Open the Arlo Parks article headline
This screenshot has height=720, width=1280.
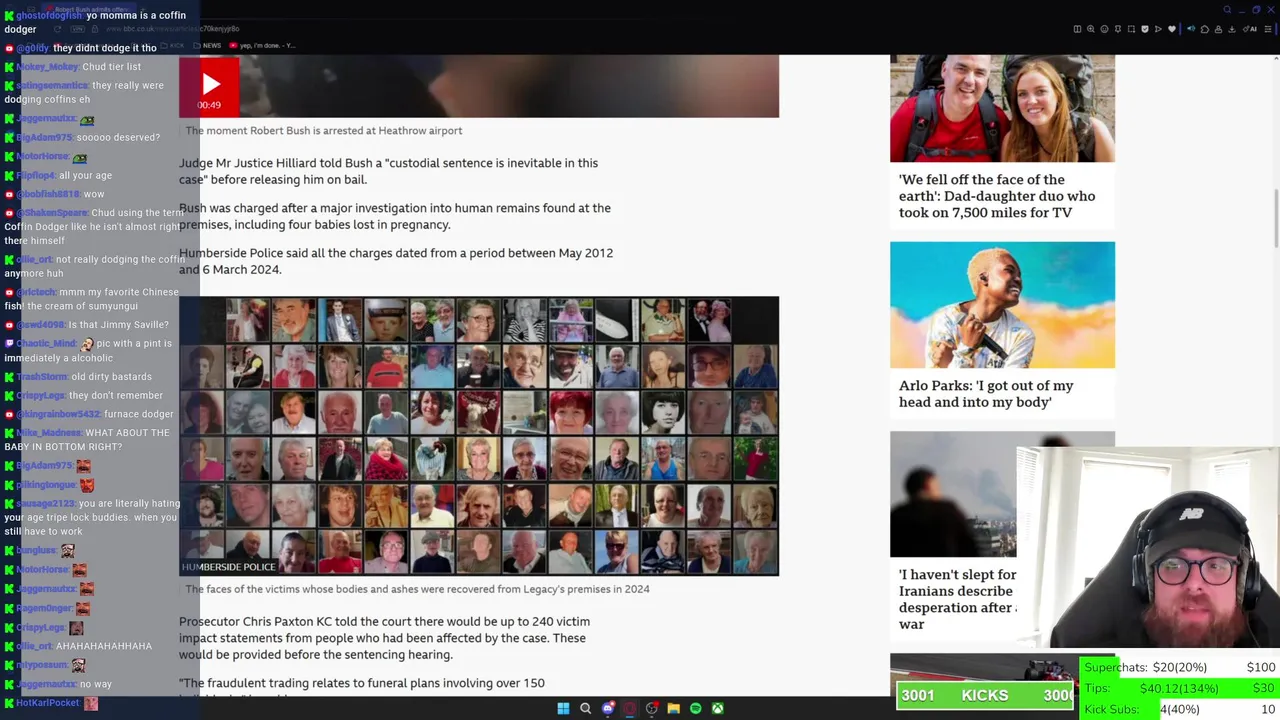click(986, 394)
